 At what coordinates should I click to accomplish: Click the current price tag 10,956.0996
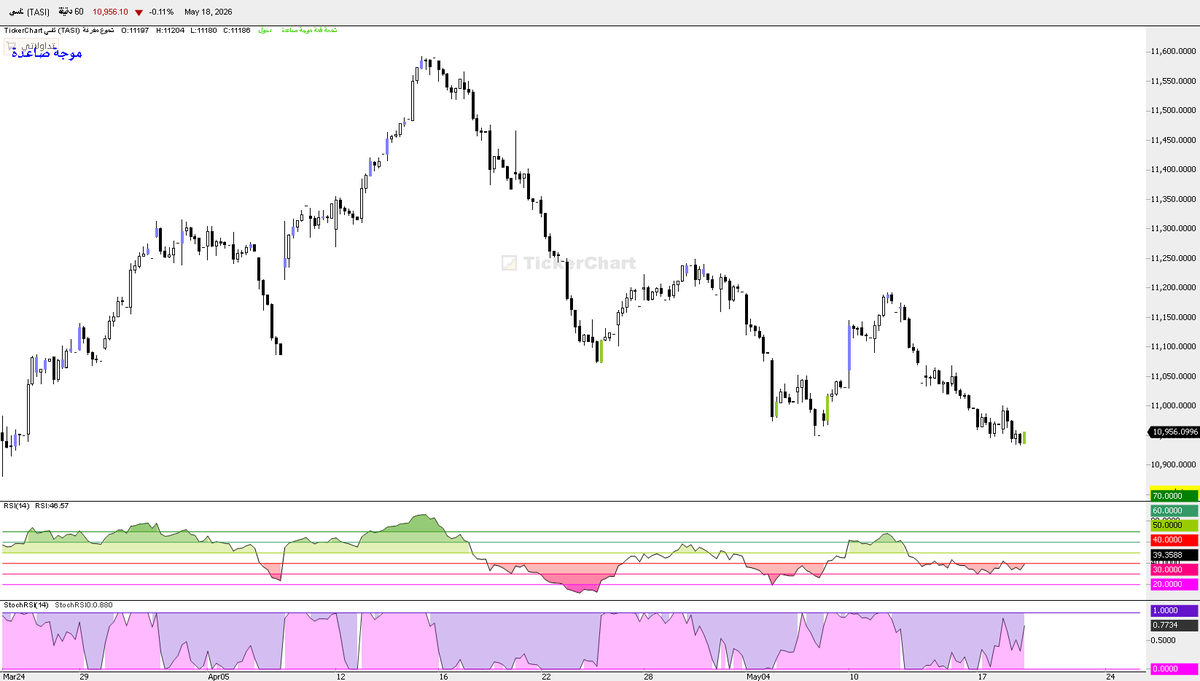coord(1175,432)
